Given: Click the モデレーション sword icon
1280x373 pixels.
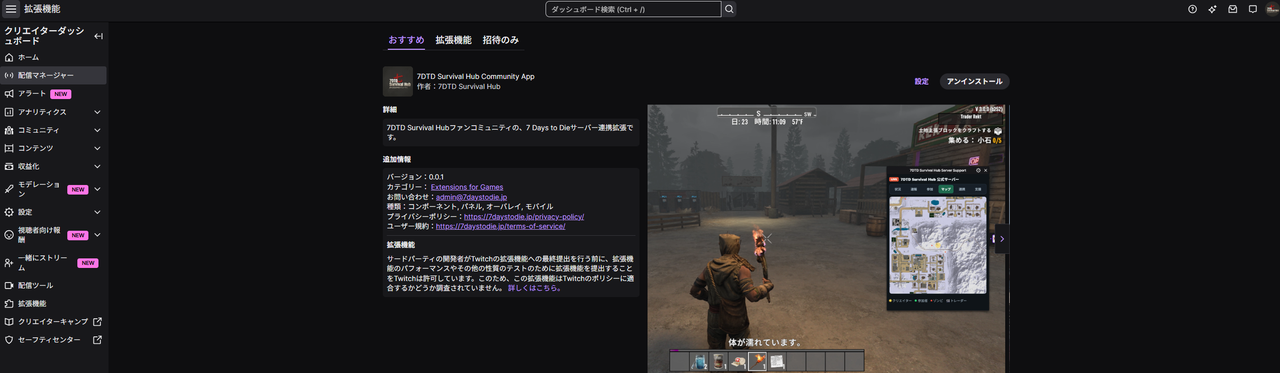Looking at the screenshot, I should (9, 189).
